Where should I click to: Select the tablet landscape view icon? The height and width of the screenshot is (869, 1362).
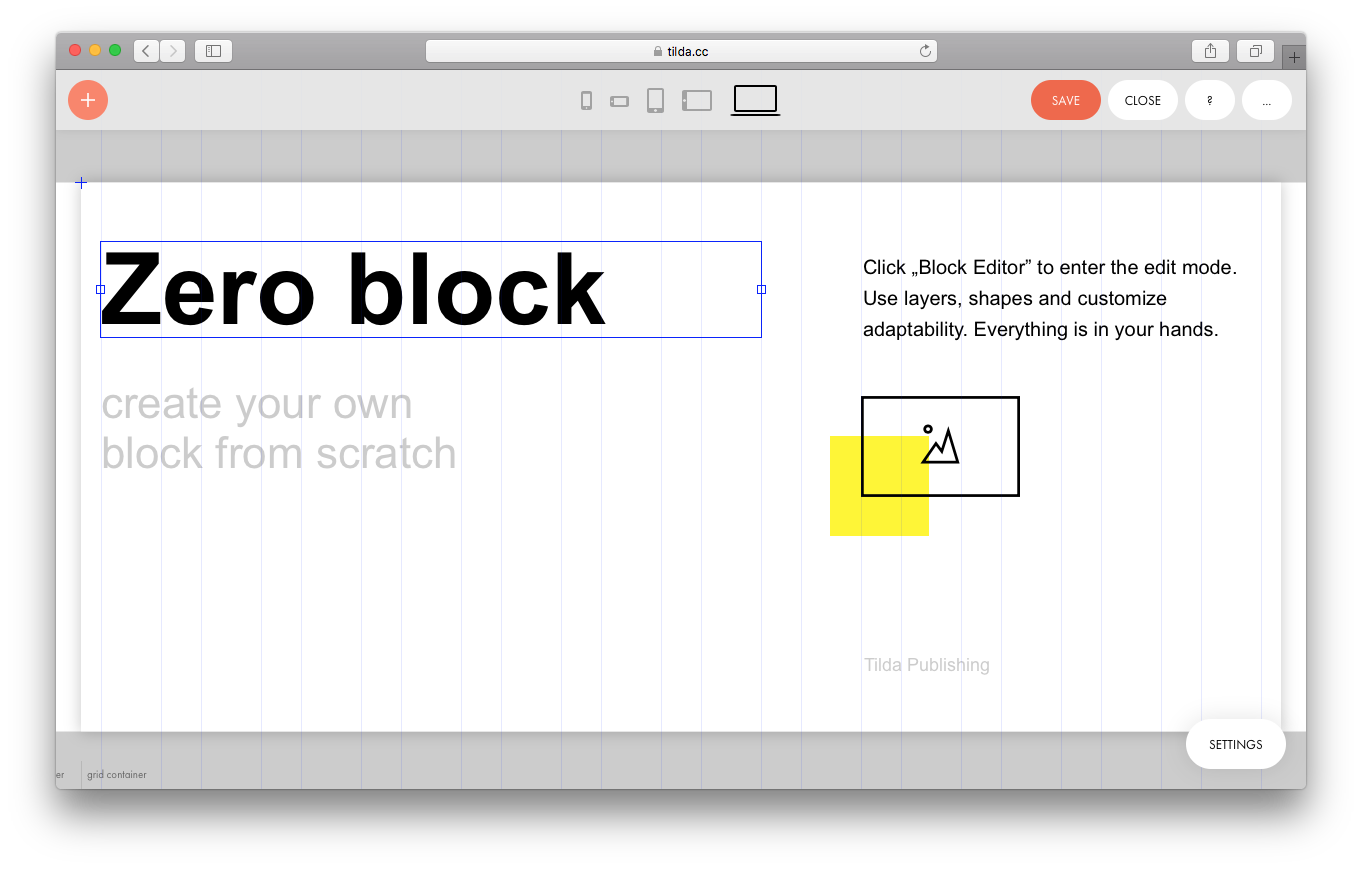(x=697, y=100)
